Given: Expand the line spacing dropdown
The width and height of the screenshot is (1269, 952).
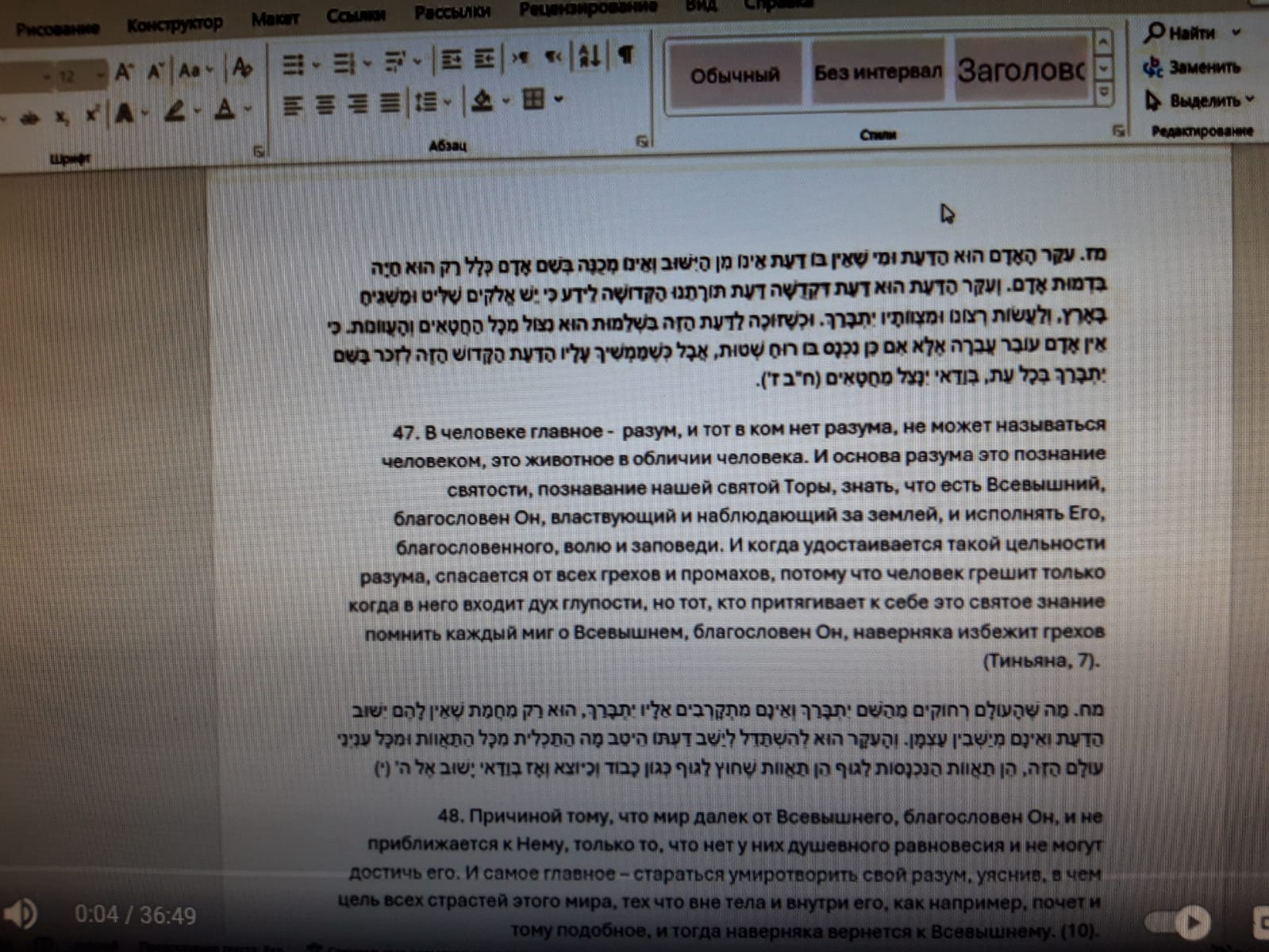Looking at the screenshot, I should tap(448, 102).
